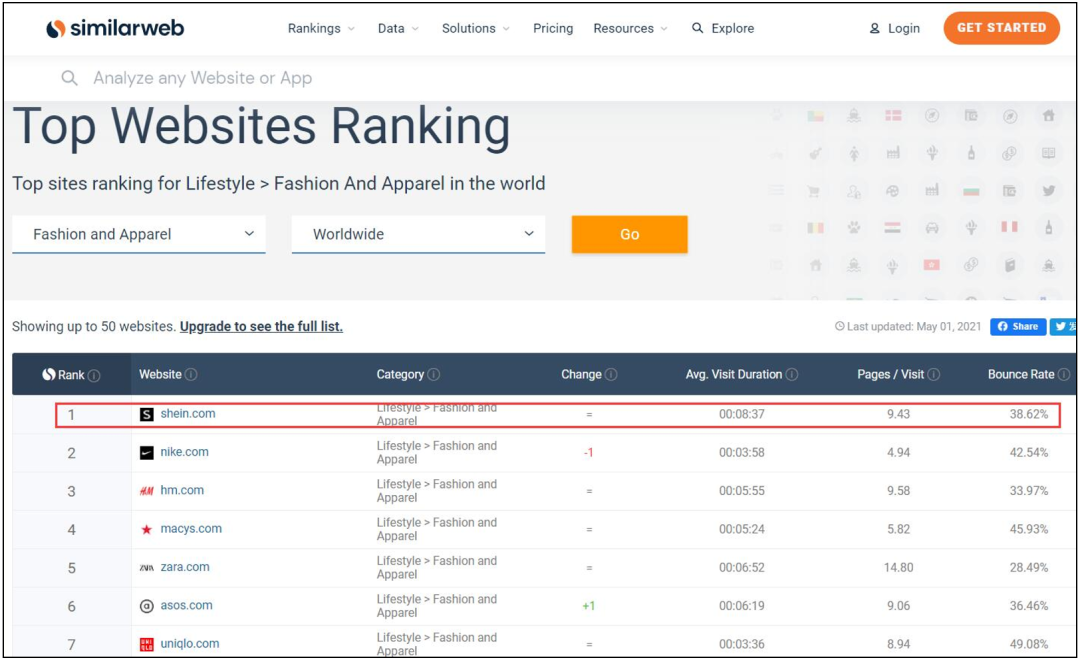Share the ranking on Twitter
The width and height of the screenshot is (1080, 662).
point(1064,327)
